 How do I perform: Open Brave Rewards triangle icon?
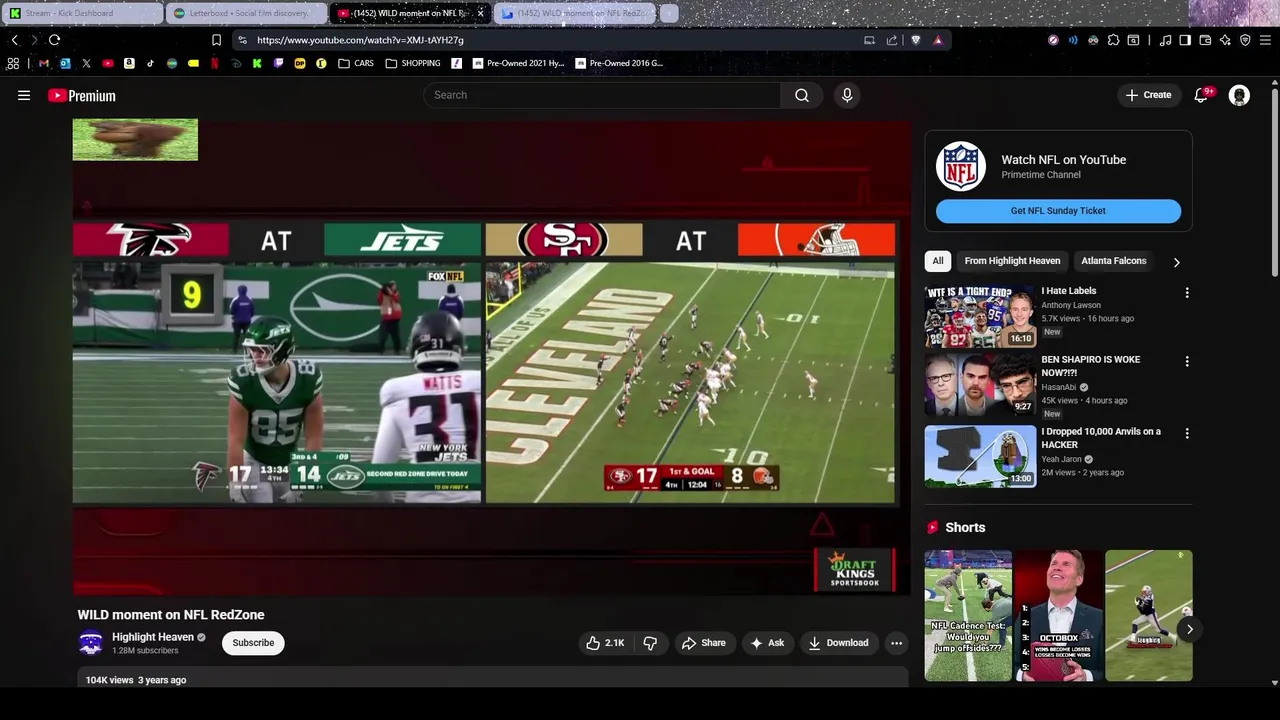[x=938, y=40]
